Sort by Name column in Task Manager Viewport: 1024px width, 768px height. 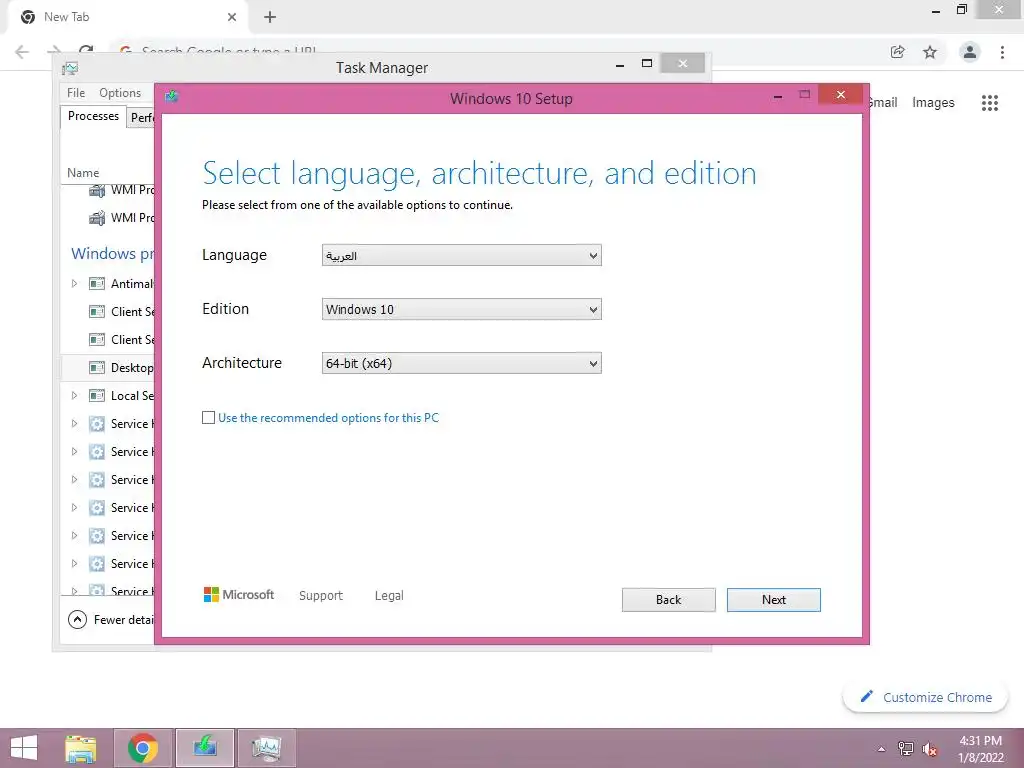(x=83, y=172)
